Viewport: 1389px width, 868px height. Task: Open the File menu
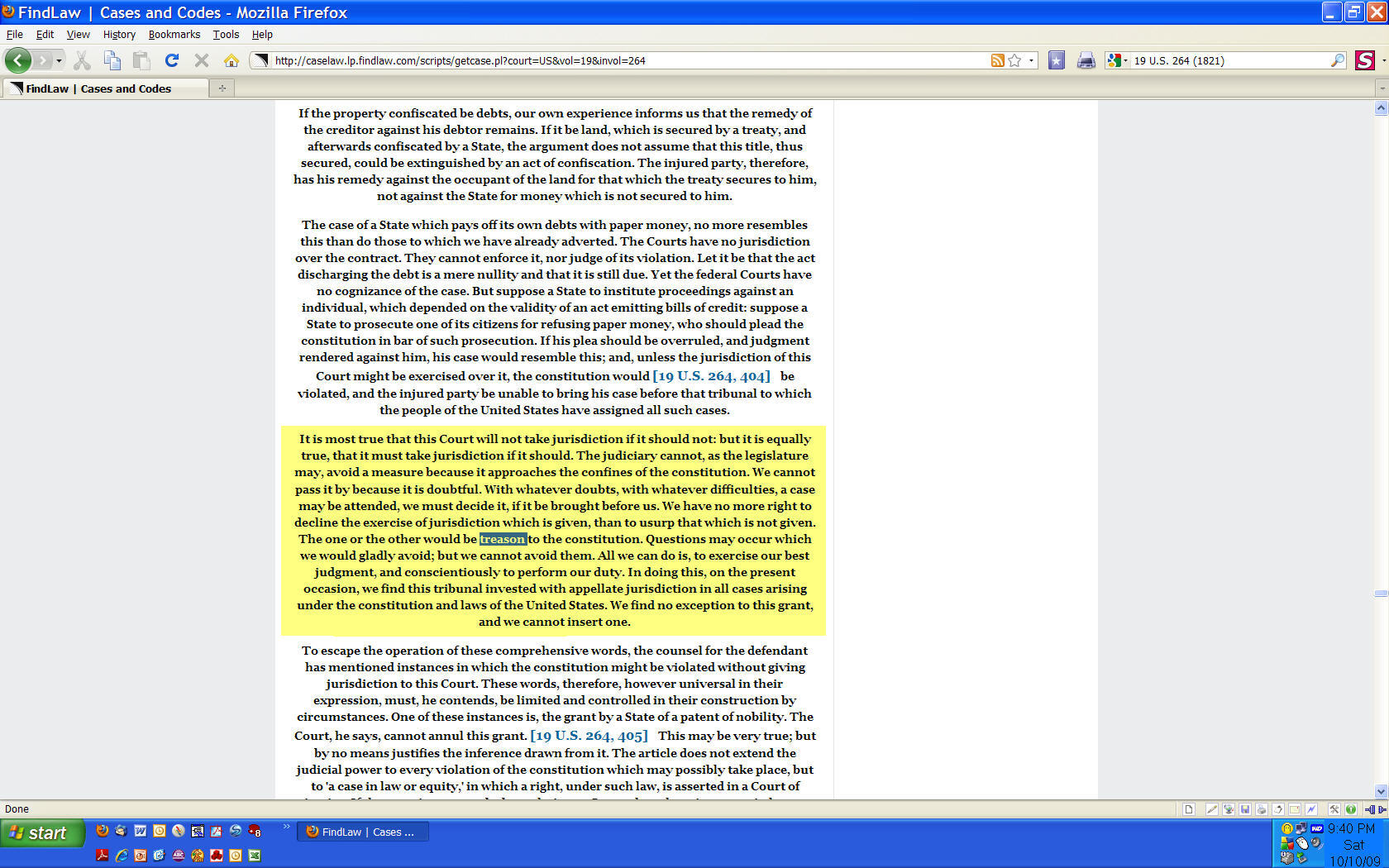[x=15, y=34]
